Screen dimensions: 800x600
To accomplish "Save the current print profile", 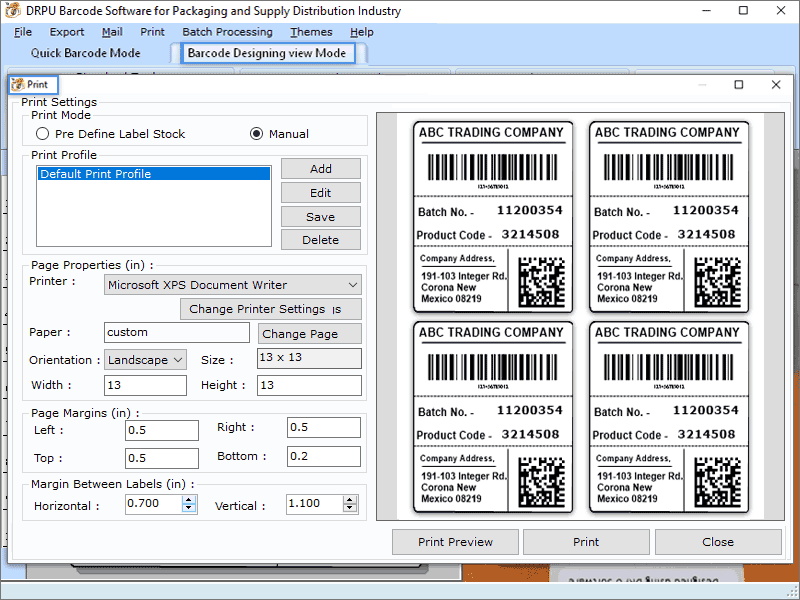I will 320,216.
